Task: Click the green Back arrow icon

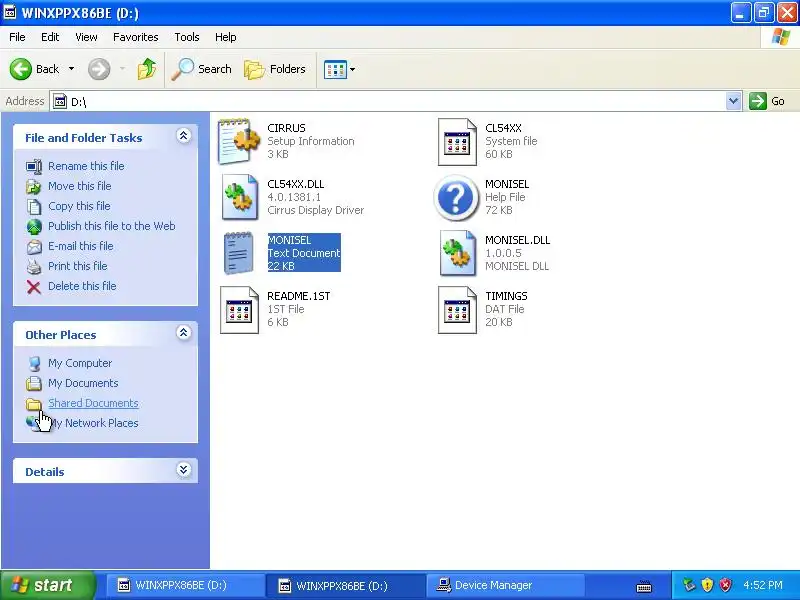Action: coord(21,69)
